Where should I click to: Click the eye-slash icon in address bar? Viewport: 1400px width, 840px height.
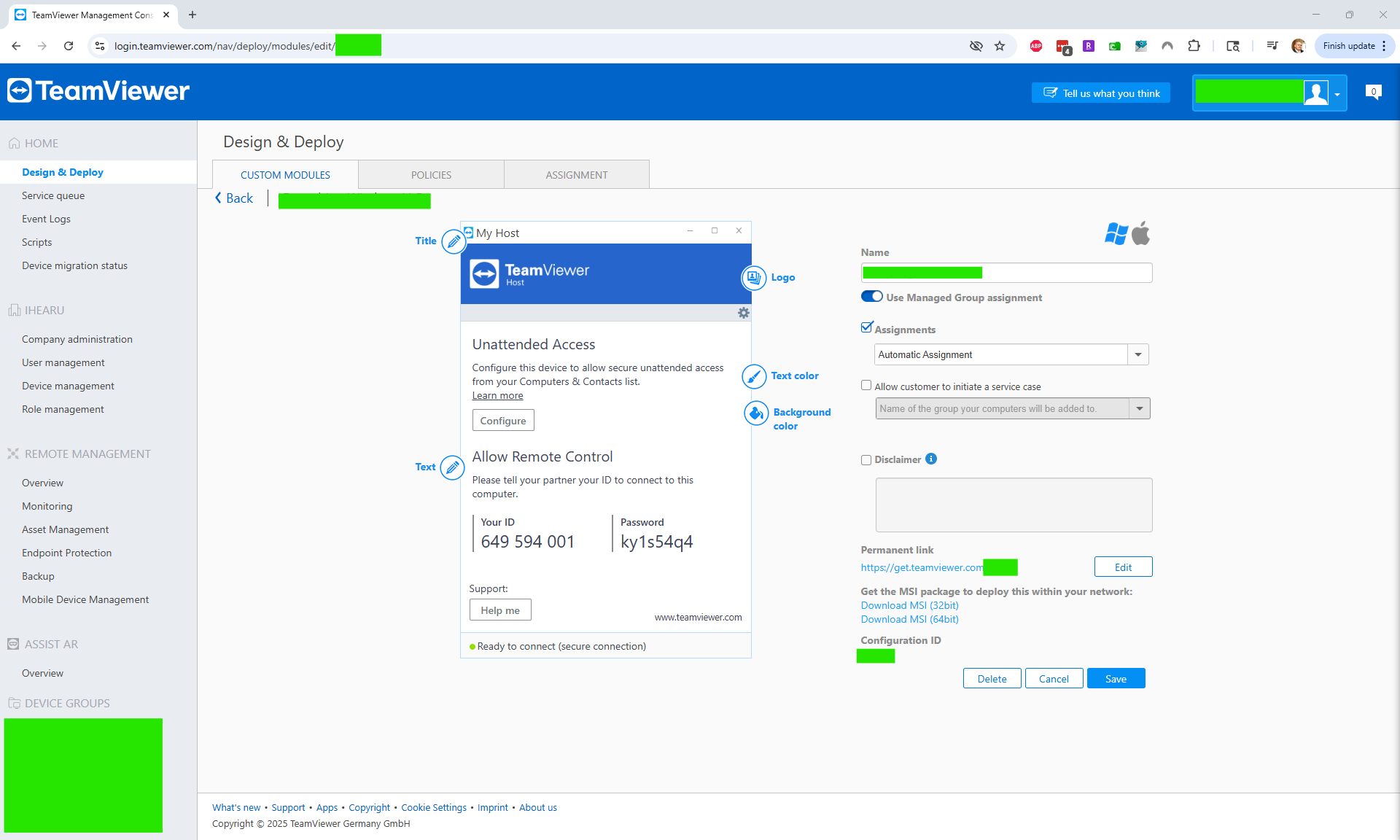(x=976, y=46)
